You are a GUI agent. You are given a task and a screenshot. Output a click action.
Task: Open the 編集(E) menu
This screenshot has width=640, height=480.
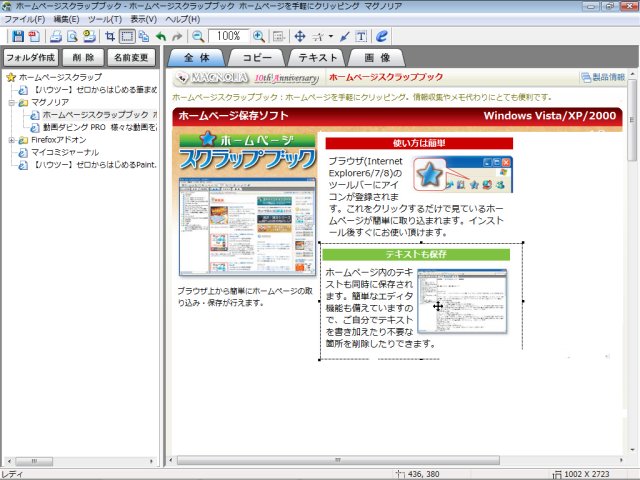(67, 19)
